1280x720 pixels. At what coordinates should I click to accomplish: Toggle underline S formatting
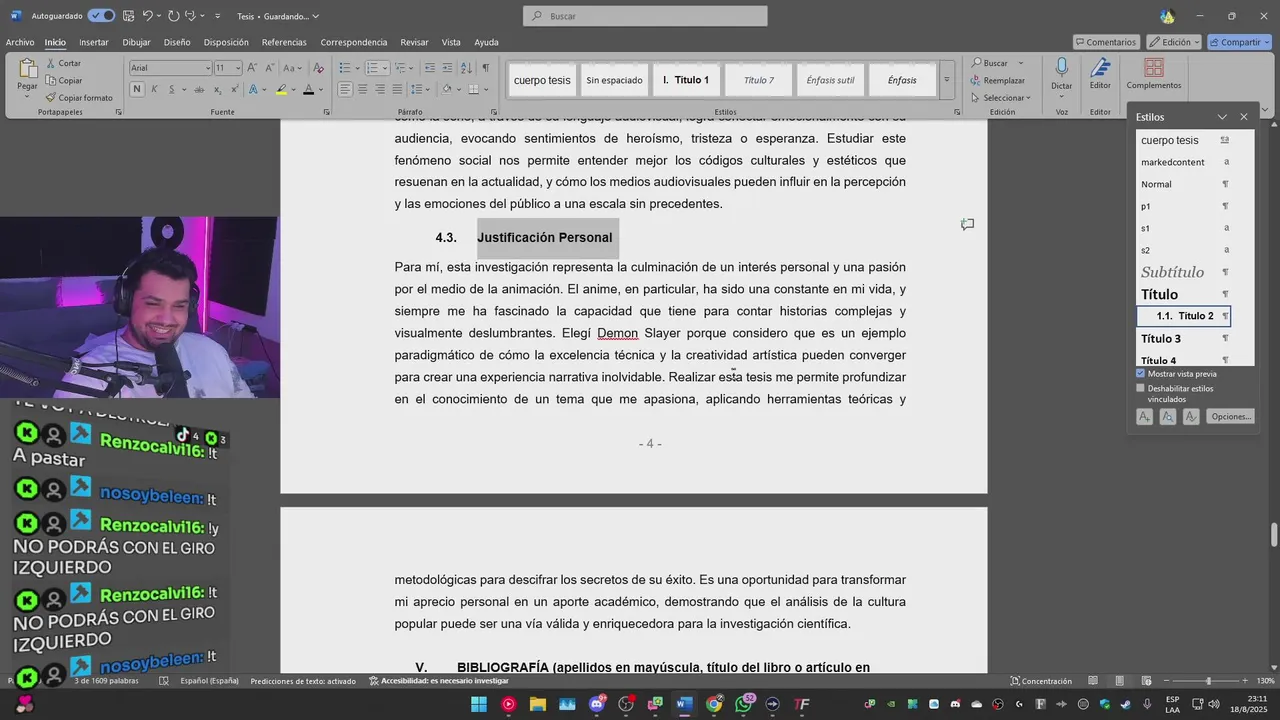[171, 89]
